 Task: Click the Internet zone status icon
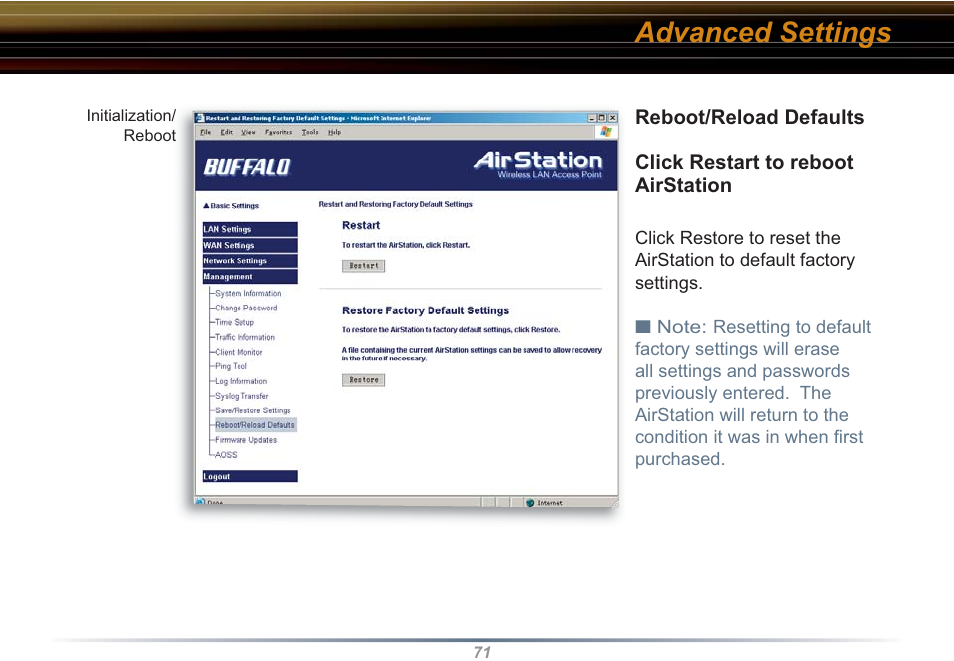[530, 503]
